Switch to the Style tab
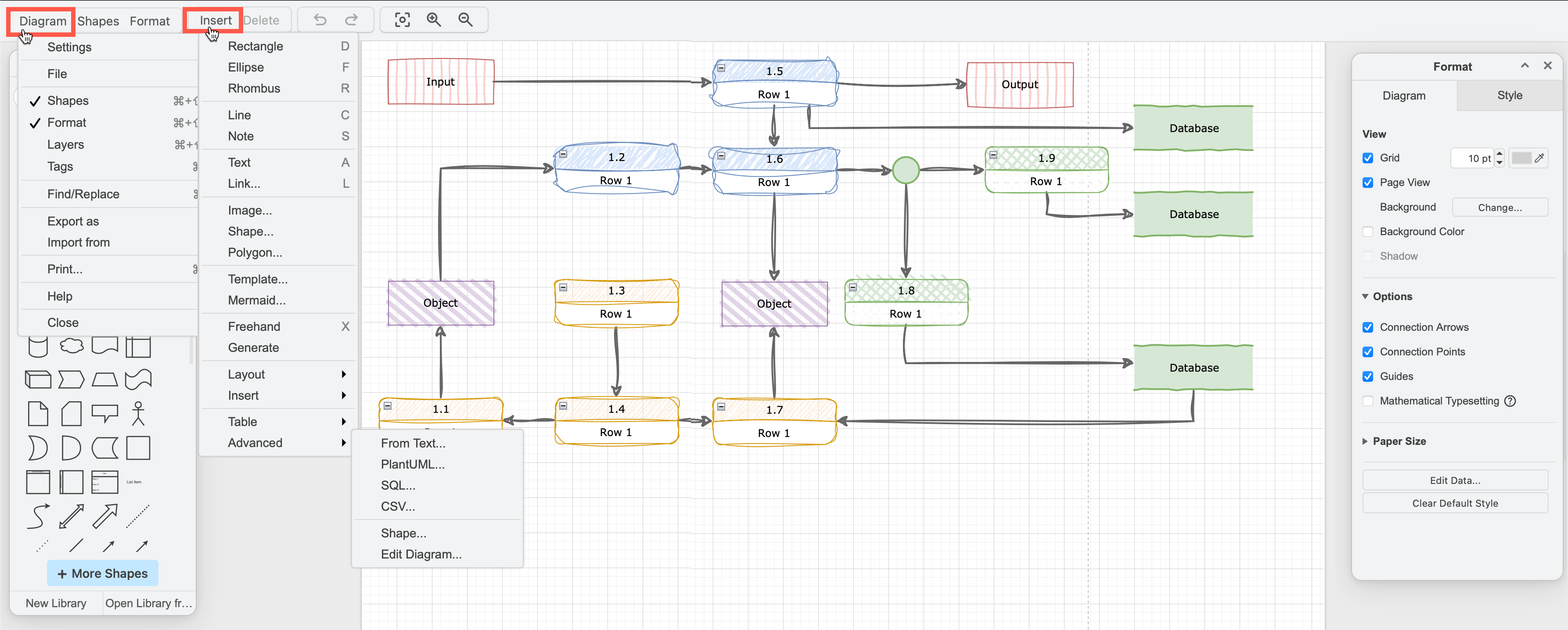Viewport: 1568px width, 630px height. point(1510,96)
